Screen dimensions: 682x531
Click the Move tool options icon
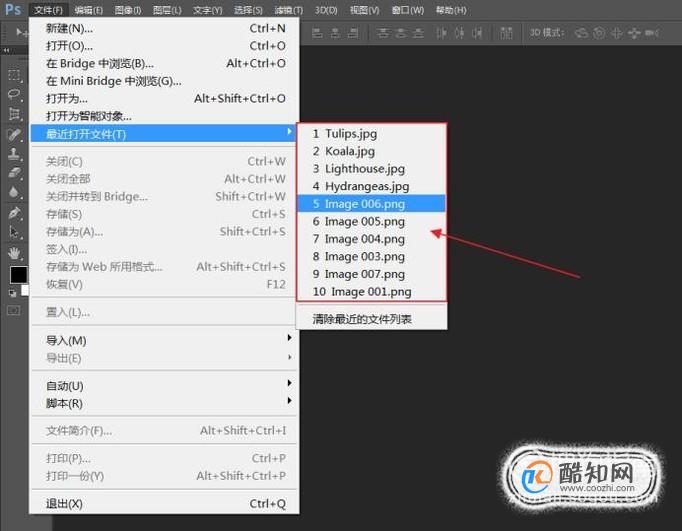pos(20,32)
